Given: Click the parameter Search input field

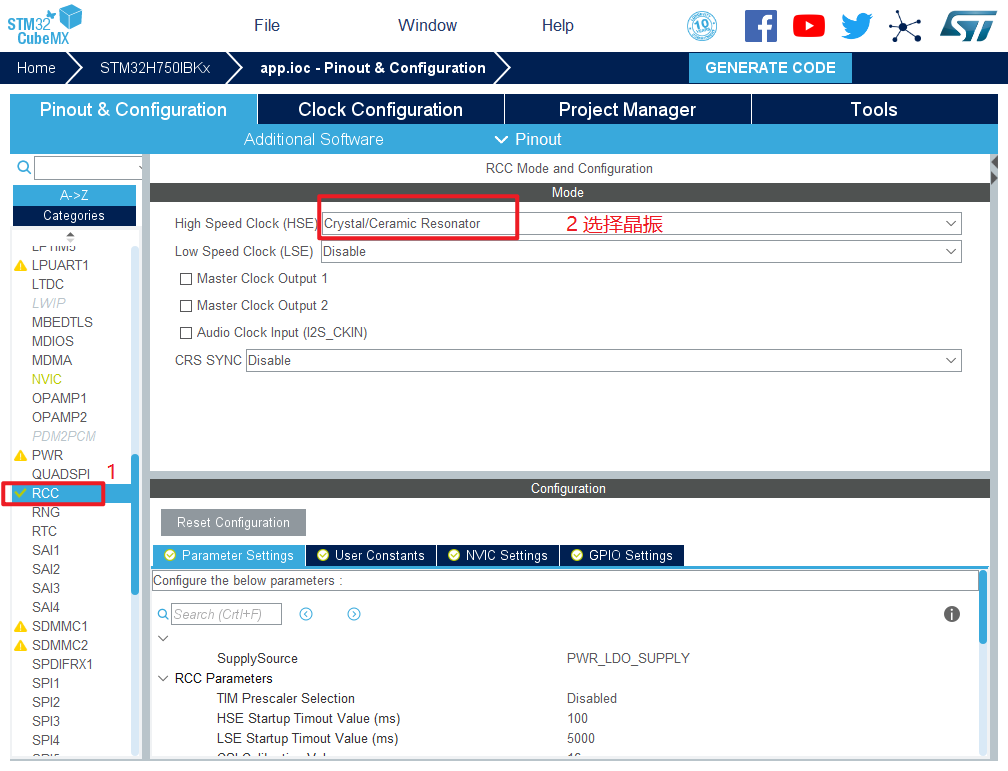Looking at the screenshot, I should point(226,614).
